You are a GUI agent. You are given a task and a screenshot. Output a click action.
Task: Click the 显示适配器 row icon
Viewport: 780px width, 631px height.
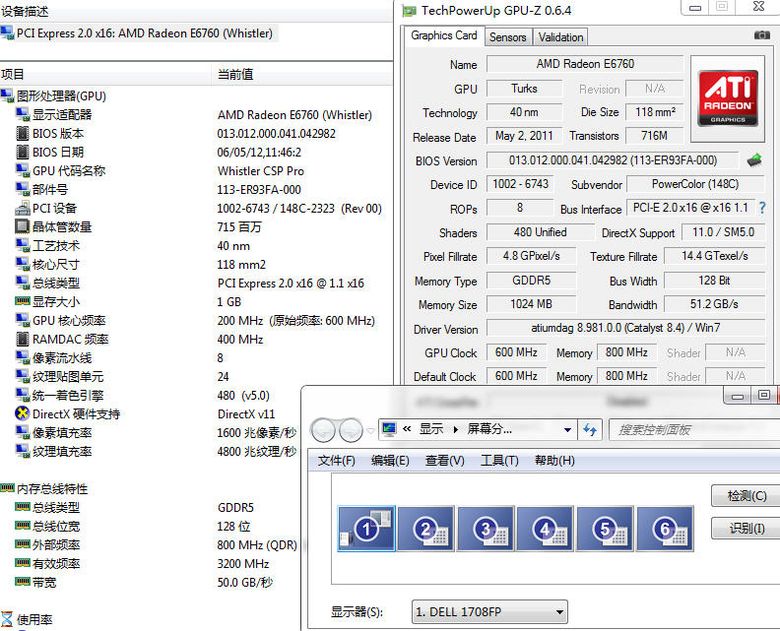pos(22,114)
